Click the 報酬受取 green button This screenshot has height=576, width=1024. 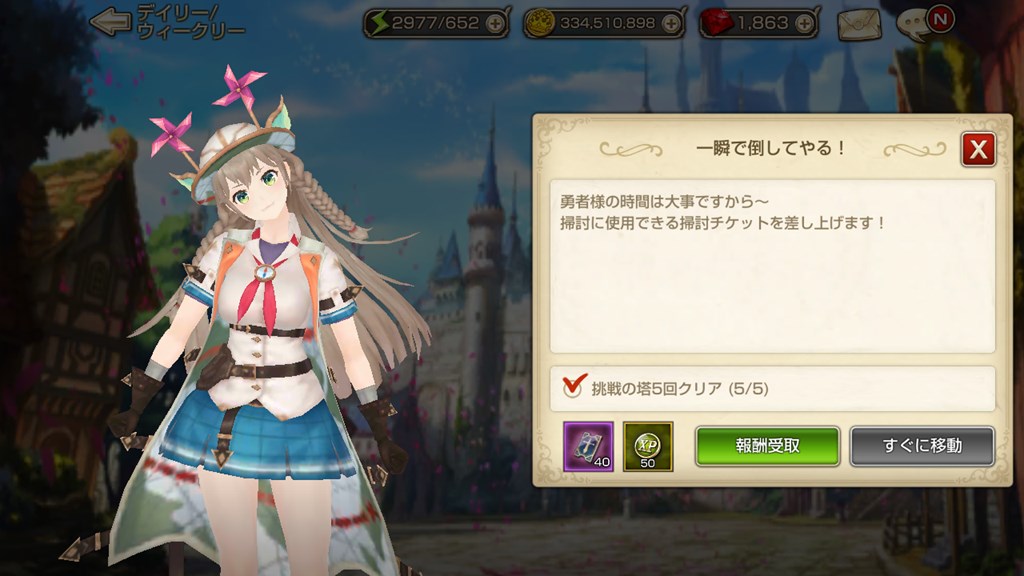(767, 446)
